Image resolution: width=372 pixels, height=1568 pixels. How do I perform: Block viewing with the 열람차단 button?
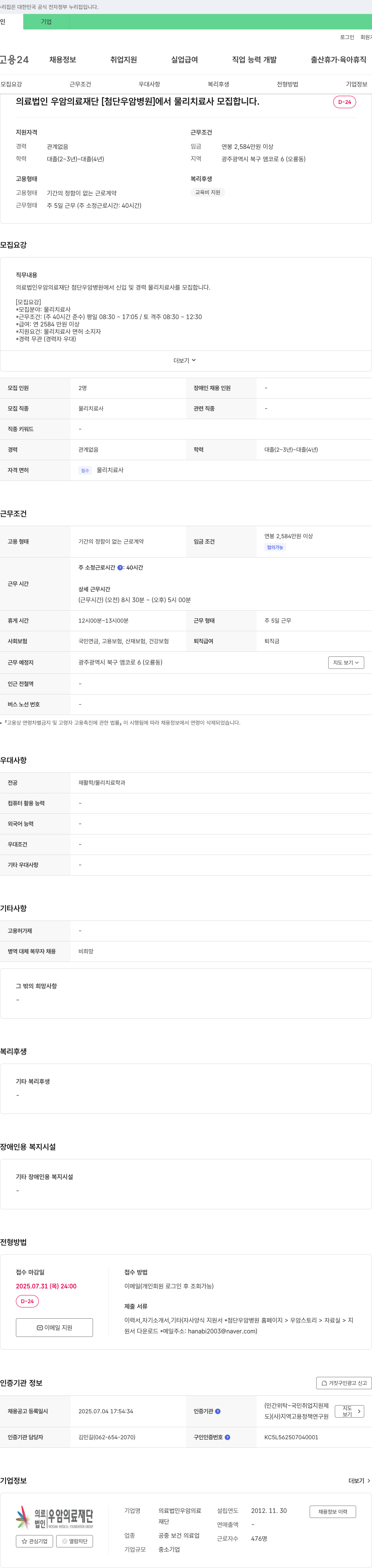coord(74,1541)
